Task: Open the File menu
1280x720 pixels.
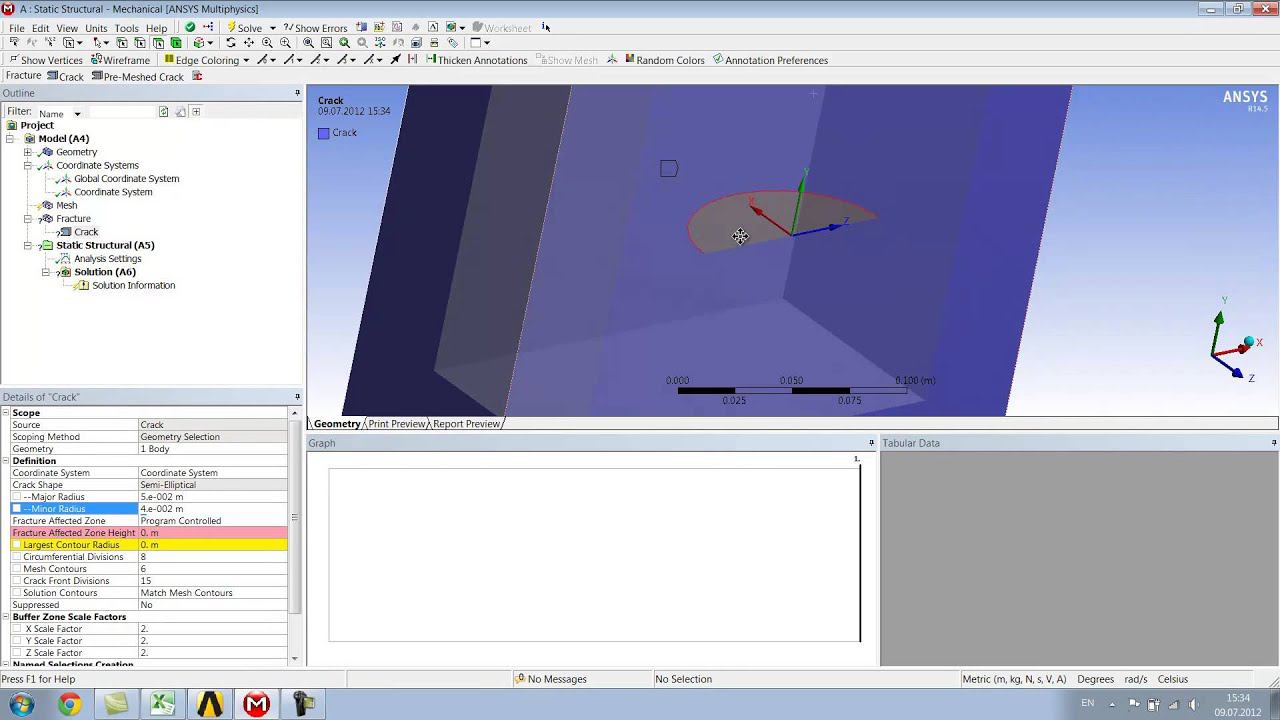Action: point(17,28)
